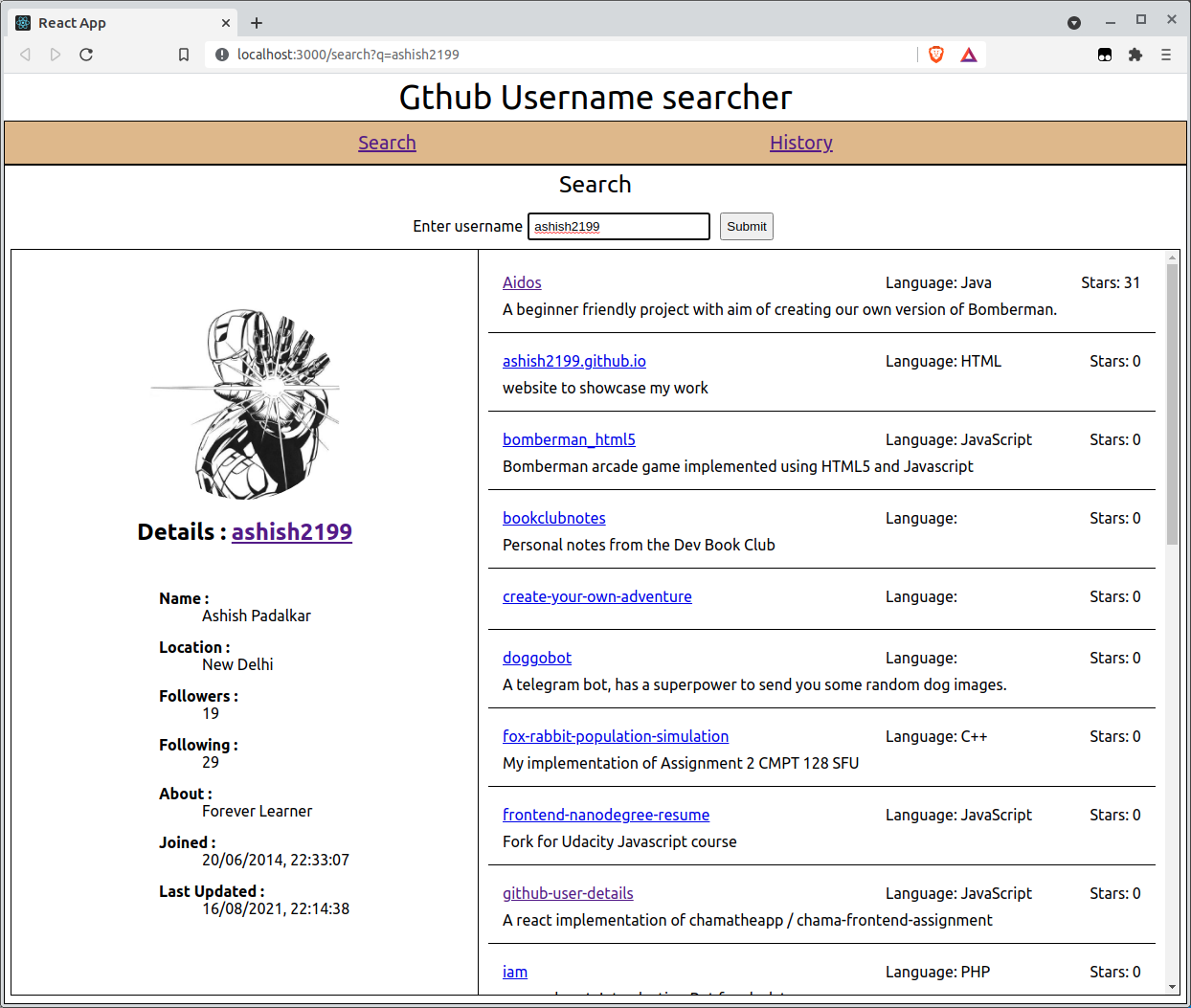Viewport: 1191px width, 1008px height.
Task: Click the 'Enter username' label
Action: point(467,226)
